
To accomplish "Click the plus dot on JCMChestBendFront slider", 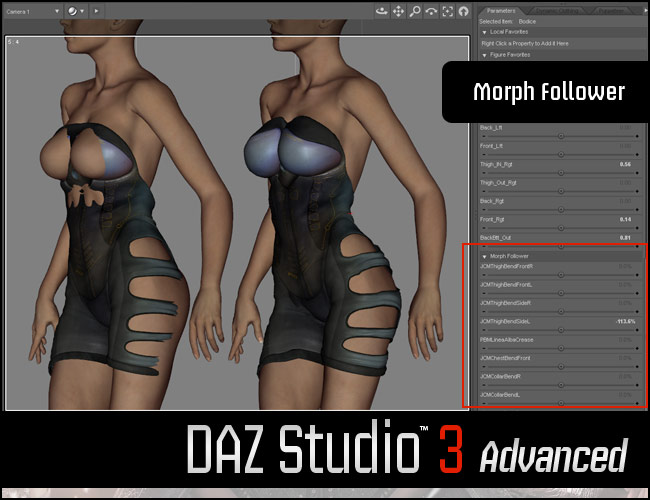I will 637,367.
